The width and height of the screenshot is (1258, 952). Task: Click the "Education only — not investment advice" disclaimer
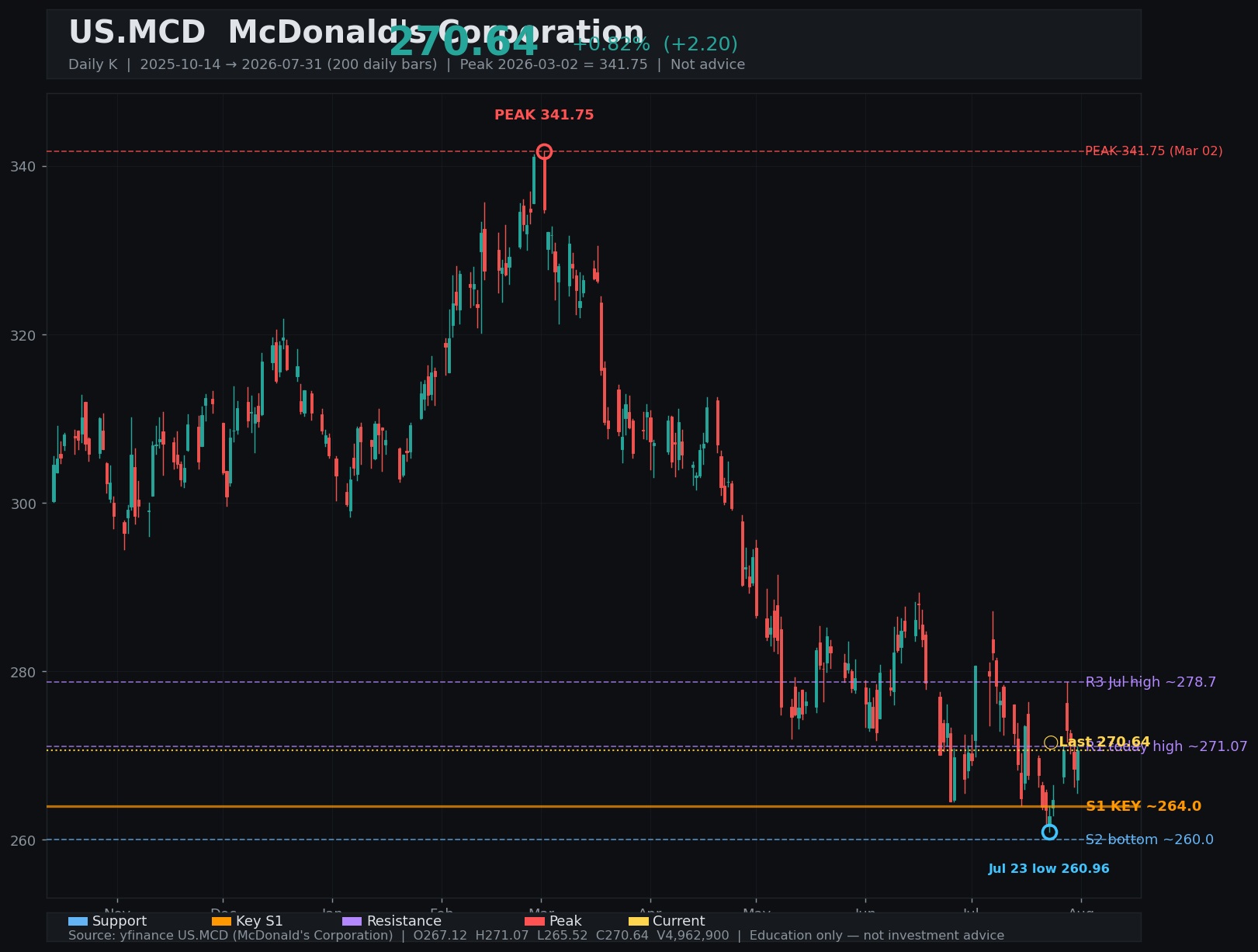877,936
